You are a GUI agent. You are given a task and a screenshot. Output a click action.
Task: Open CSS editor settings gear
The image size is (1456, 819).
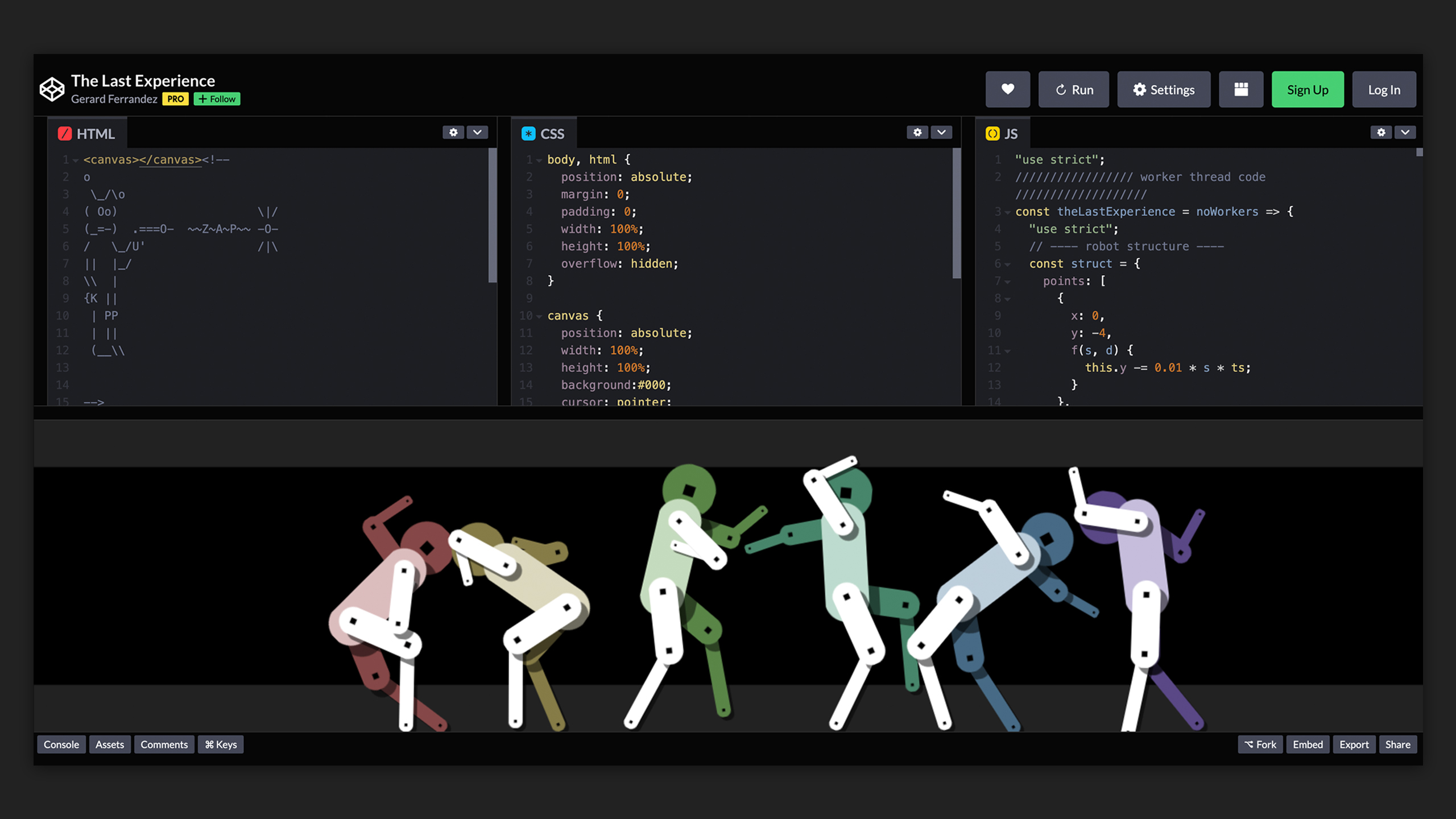[x=917, y=133]
